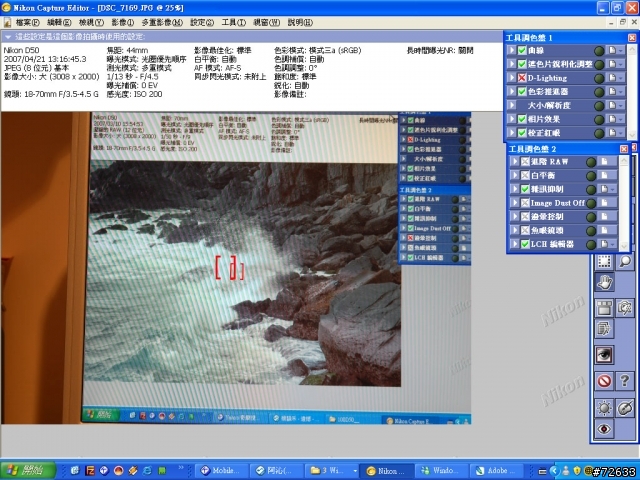Open the 3 Wi... grouped taskbar button
Screen dimensions: 640x480
[x=332, y=471]
